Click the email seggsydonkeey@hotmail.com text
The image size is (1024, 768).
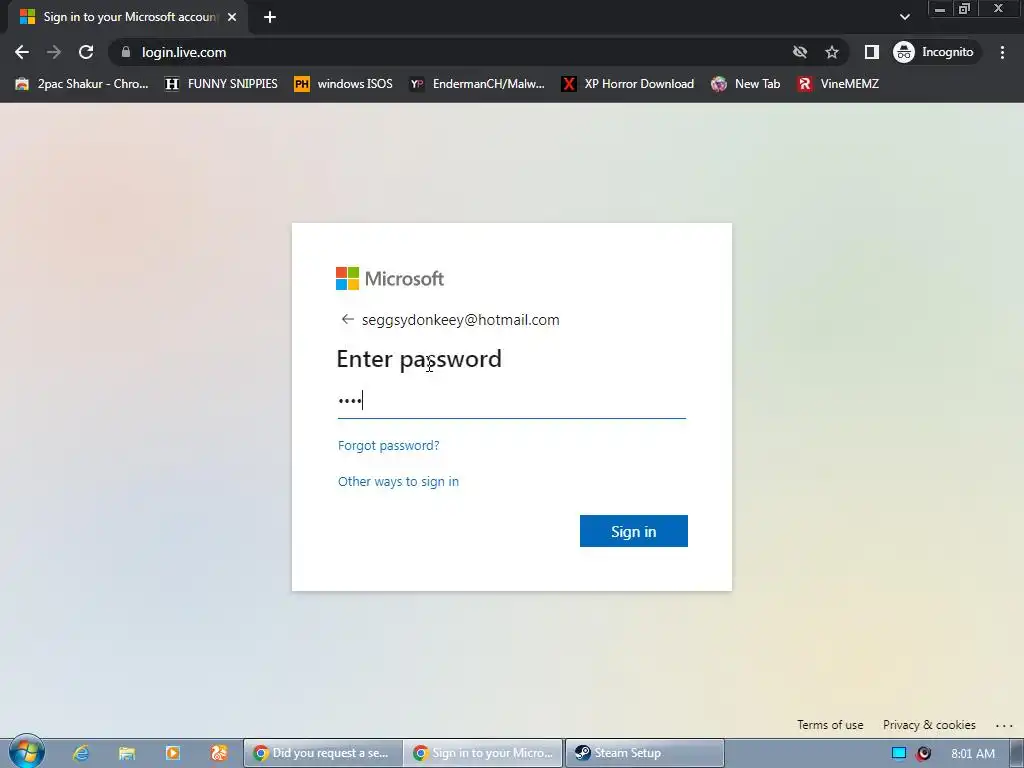pyautogui.click(x=460, y=320)
